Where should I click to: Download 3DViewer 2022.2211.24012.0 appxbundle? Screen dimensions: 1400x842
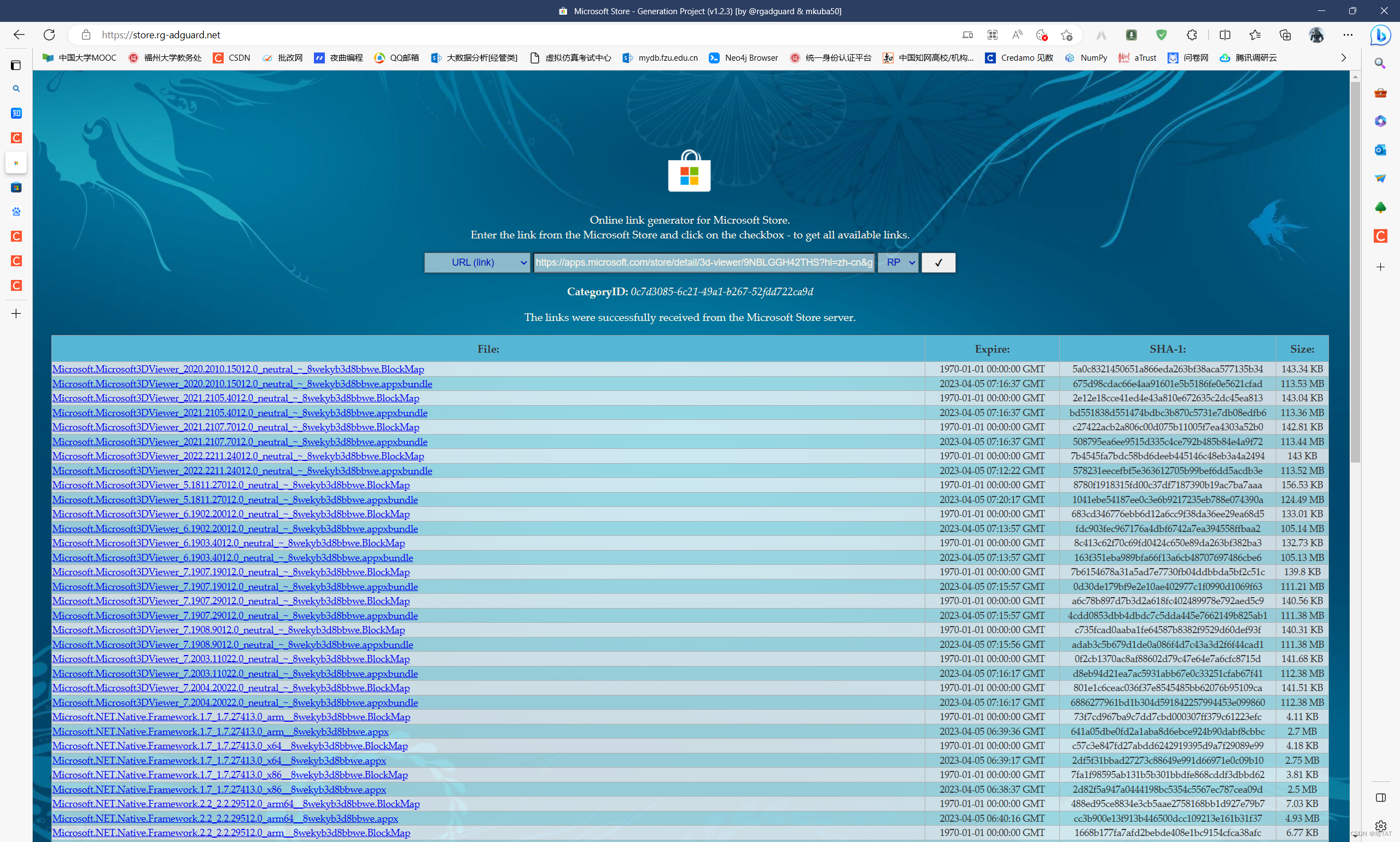[242, 470]
